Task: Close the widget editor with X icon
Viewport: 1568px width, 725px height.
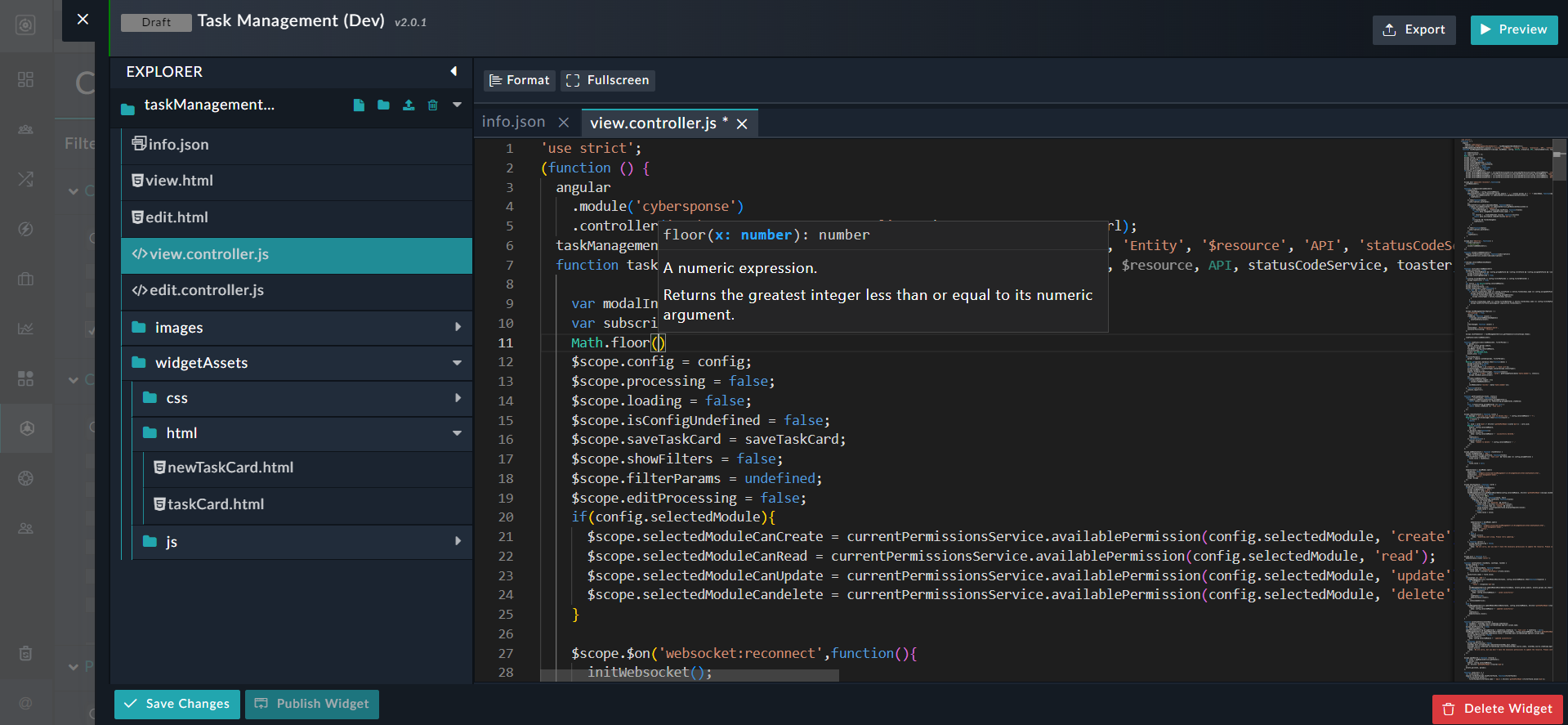Action: (83, 20)
